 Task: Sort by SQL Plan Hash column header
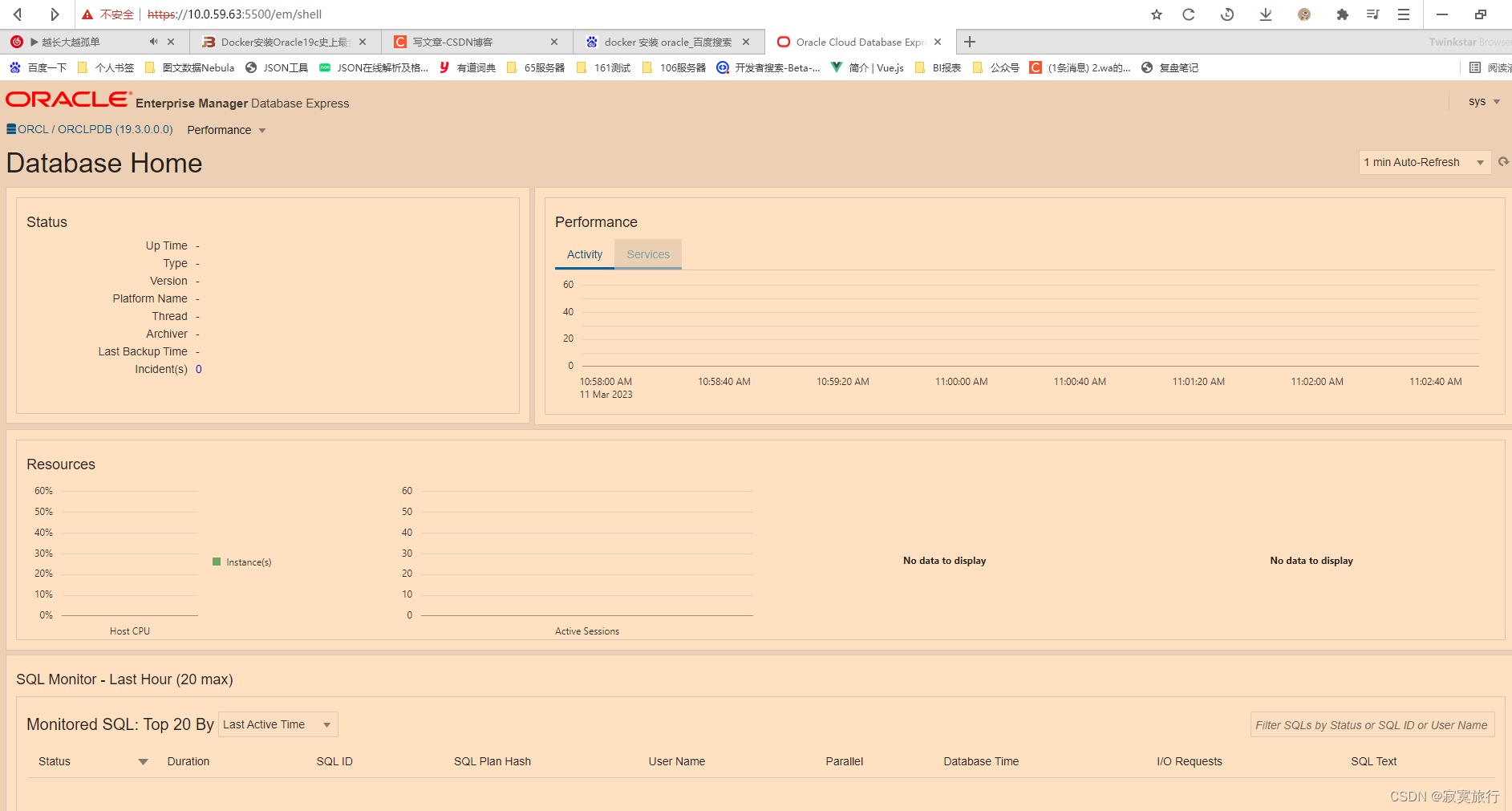click(493, 761)
